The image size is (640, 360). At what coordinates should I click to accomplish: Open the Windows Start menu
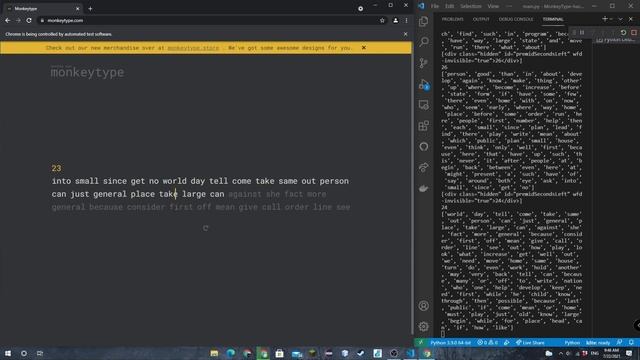(8, 353)
